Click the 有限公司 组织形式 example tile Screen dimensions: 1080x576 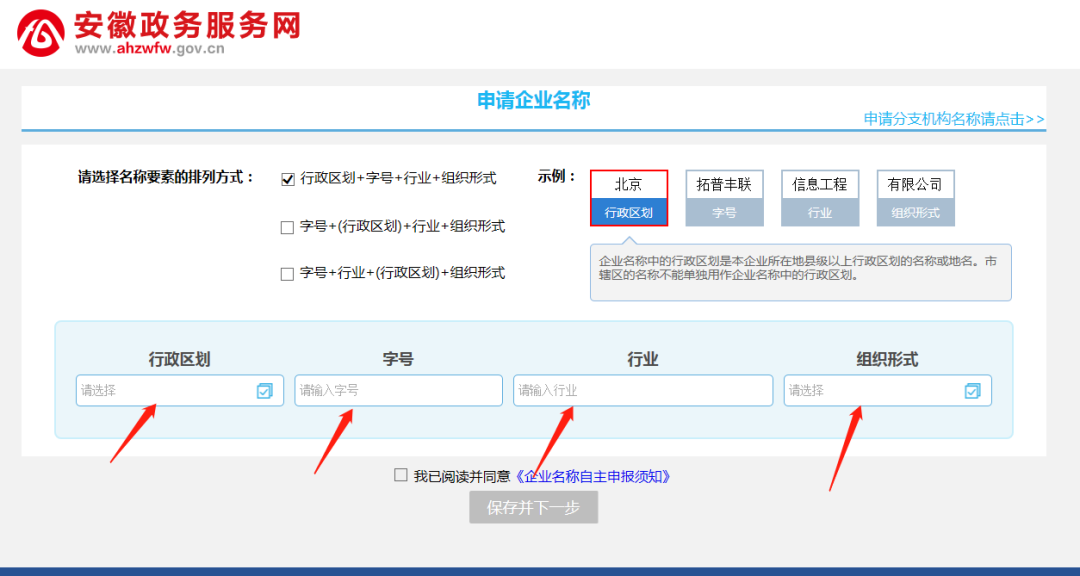[915, 184]
